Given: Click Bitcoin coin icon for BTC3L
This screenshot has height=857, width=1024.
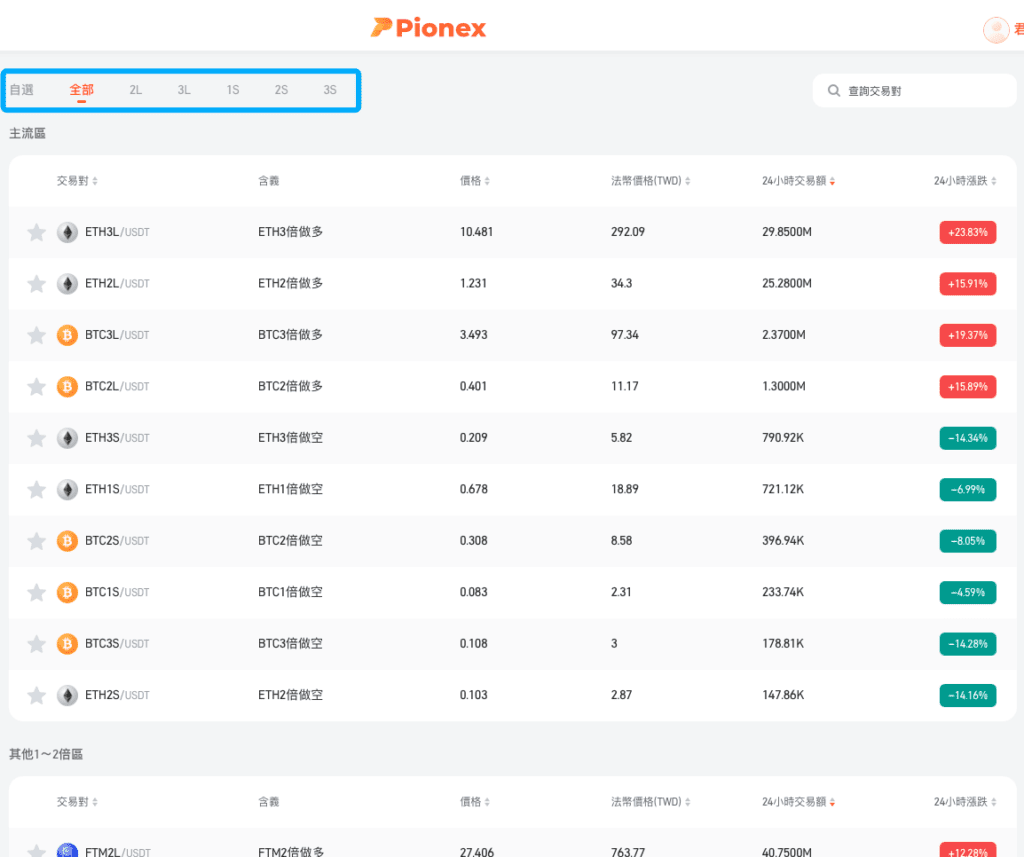Looking at the screenshot, I should tap(67, 335).
